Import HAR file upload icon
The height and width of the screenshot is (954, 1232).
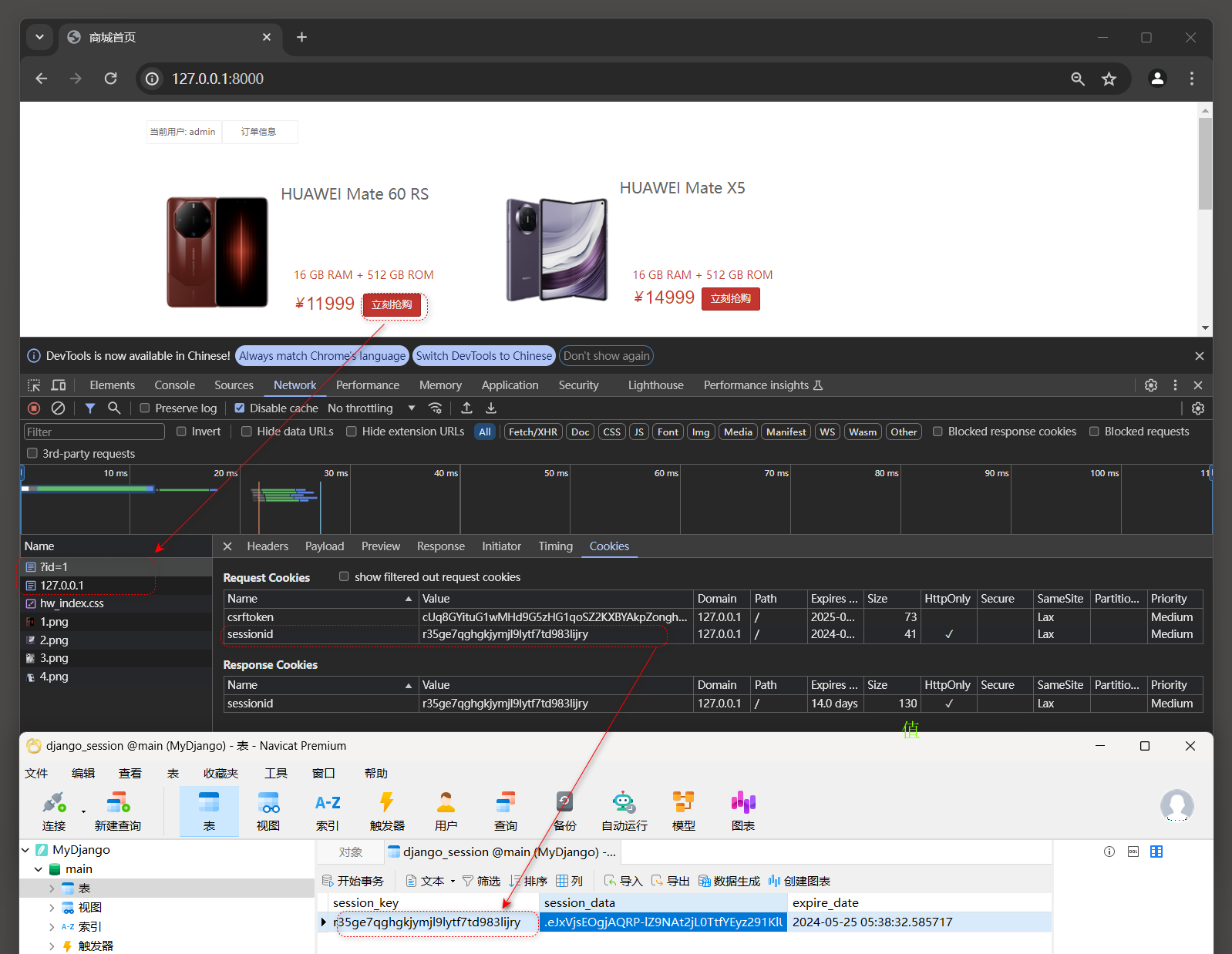click(466, 408)
